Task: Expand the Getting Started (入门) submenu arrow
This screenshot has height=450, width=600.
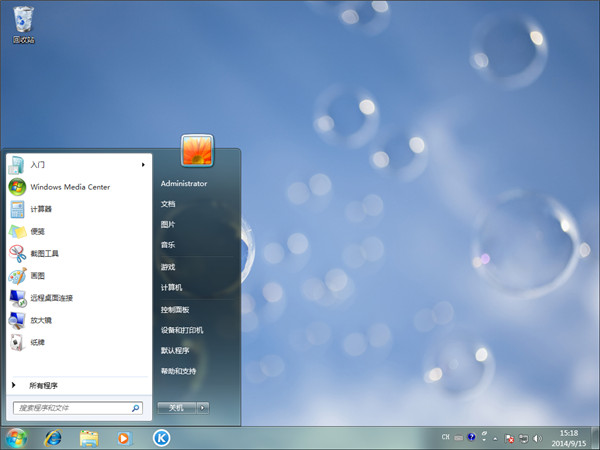Action: pyautogui.click(x=143, y=164)
